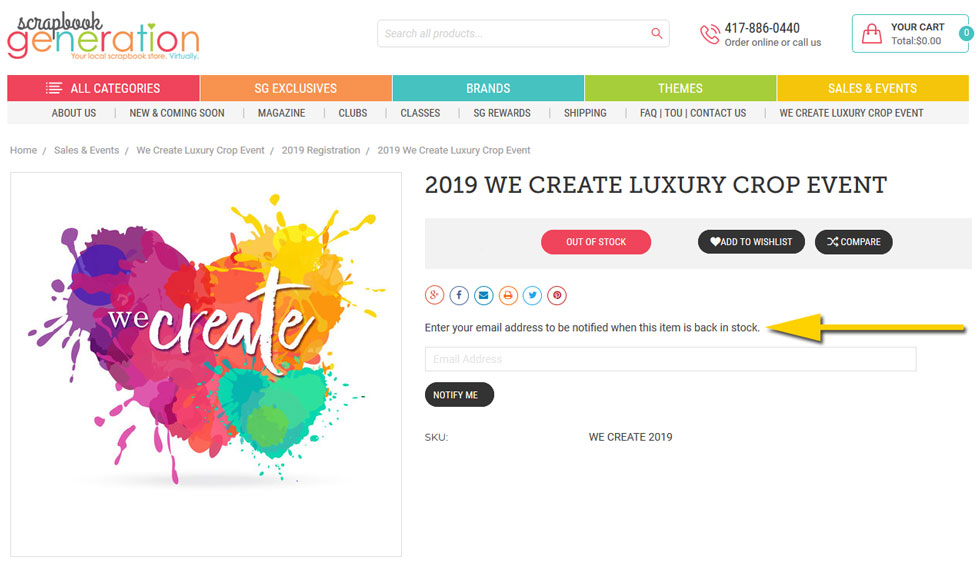
Task: Click the search magnifier icon
Action: 656,33
